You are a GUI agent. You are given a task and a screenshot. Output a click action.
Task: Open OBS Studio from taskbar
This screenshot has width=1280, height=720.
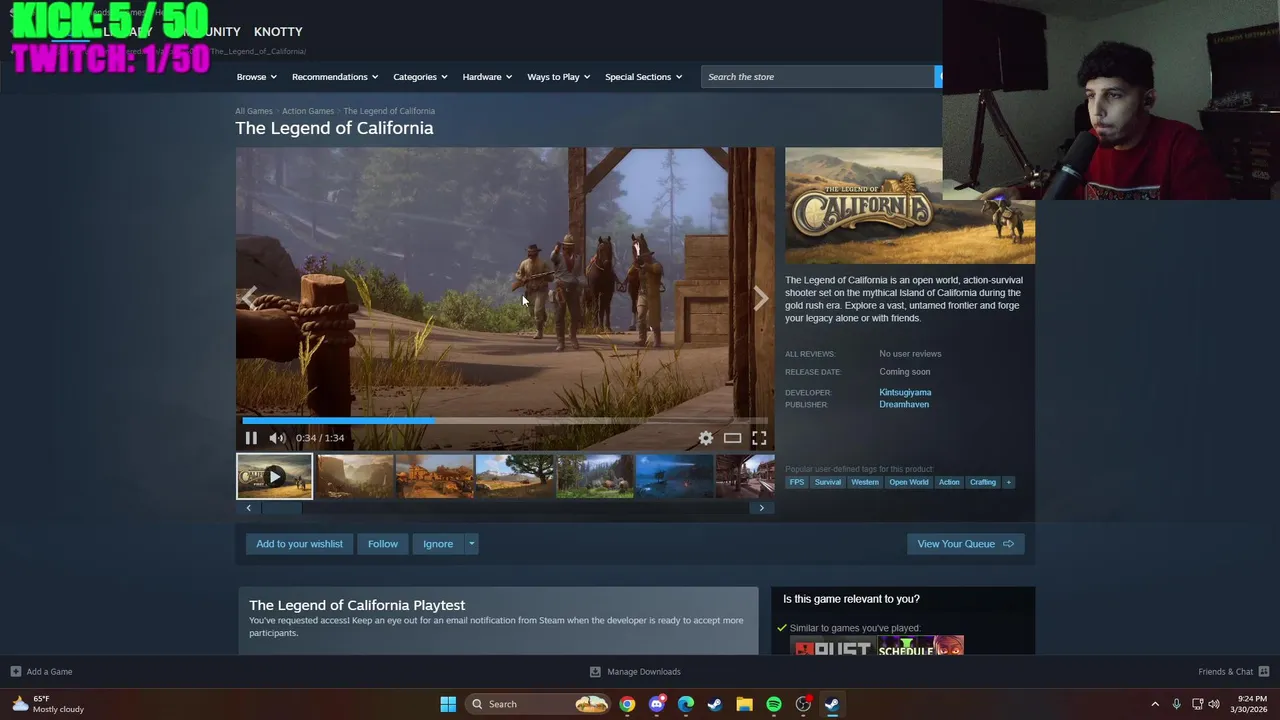(x=803, y=704)
